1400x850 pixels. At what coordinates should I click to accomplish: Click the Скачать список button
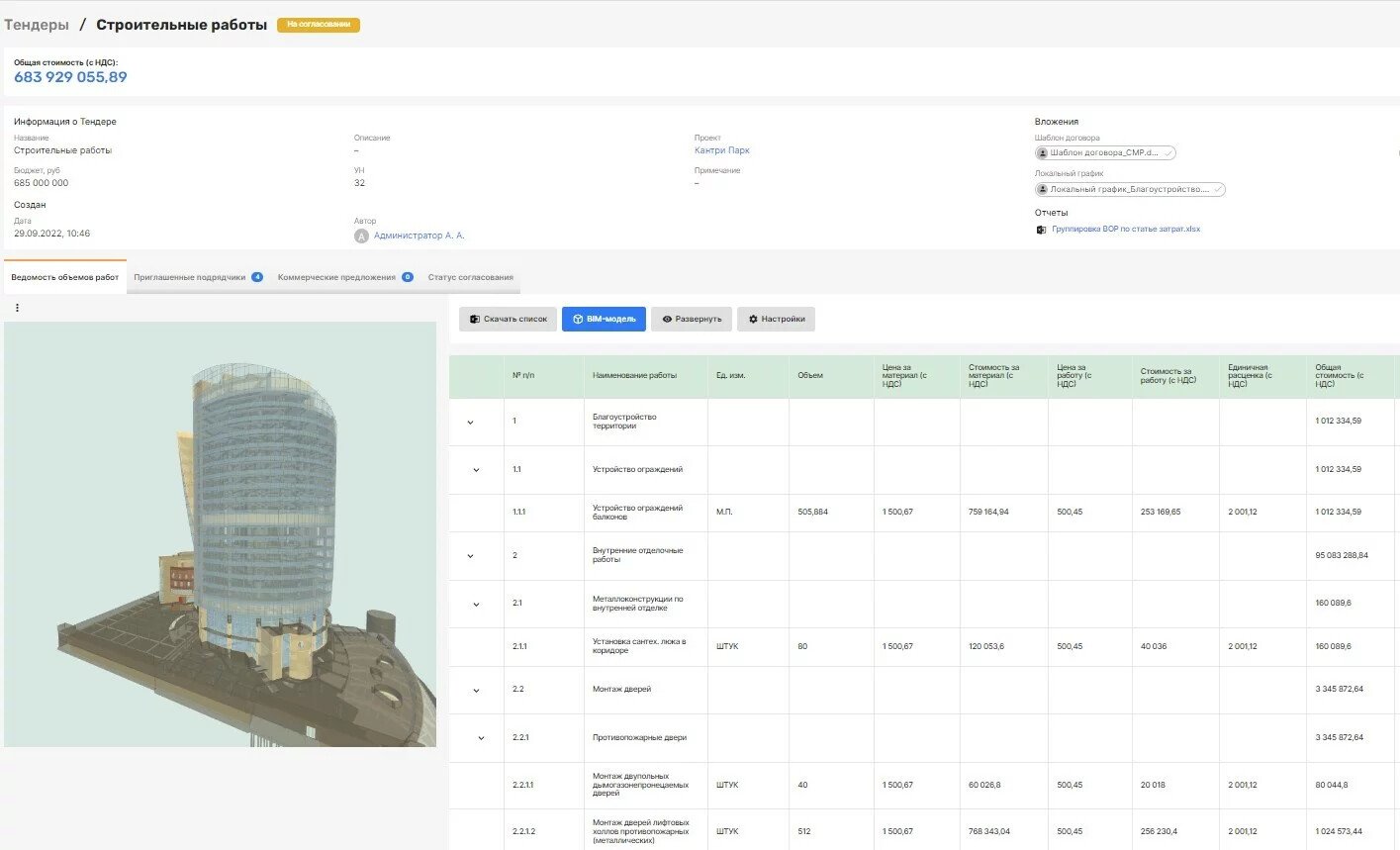508,319
